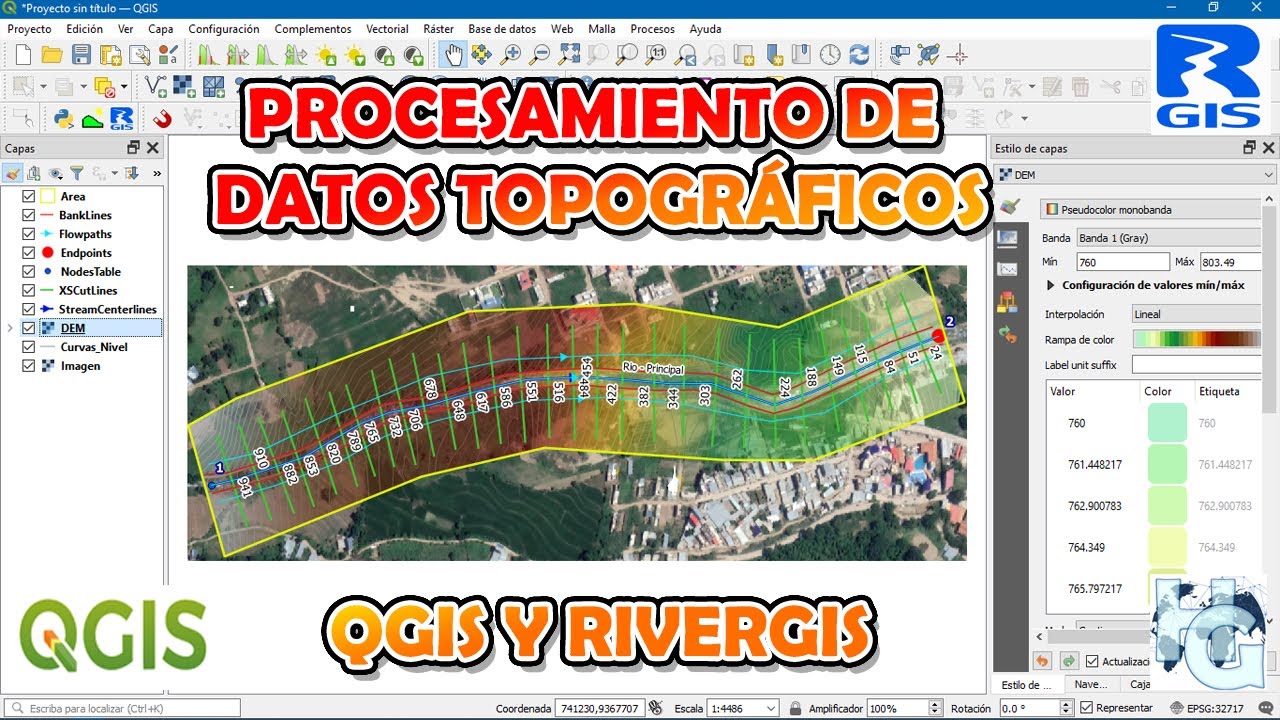Toggle visibility of the StreamCenterlines layer
1280x720 pixels.
28,310
